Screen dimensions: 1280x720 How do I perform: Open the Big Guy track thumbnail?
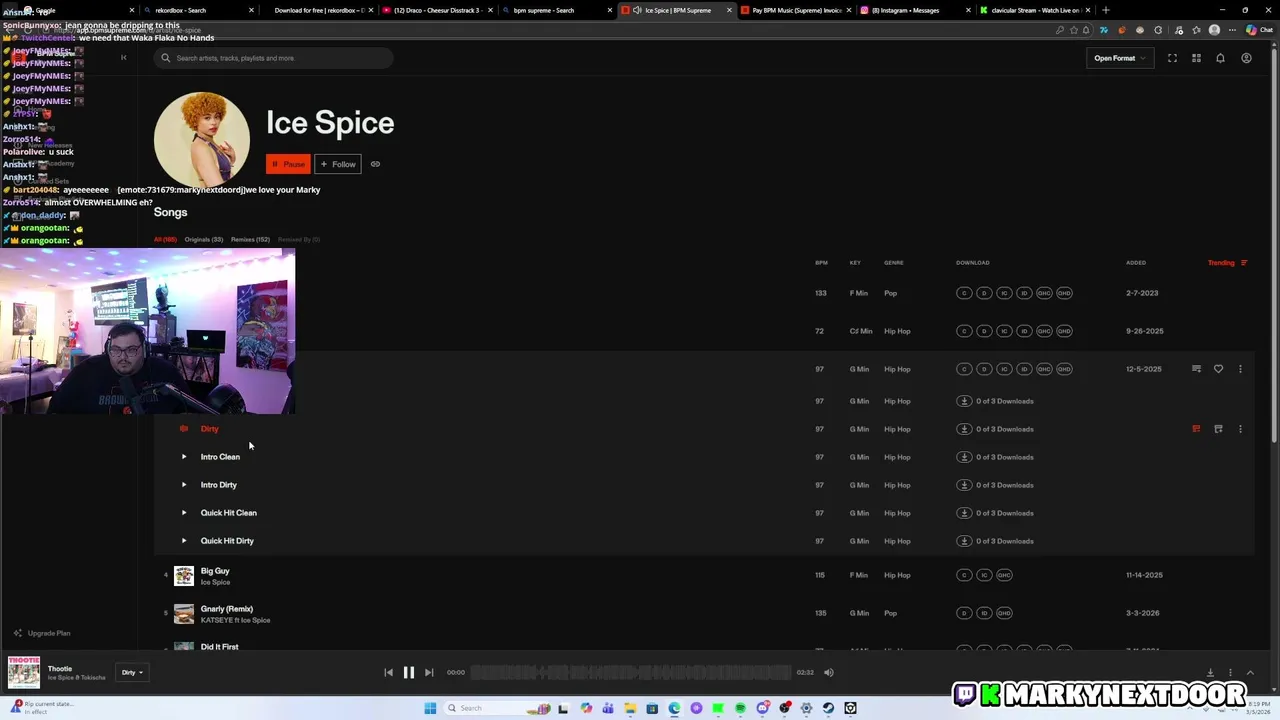(184, 575)
